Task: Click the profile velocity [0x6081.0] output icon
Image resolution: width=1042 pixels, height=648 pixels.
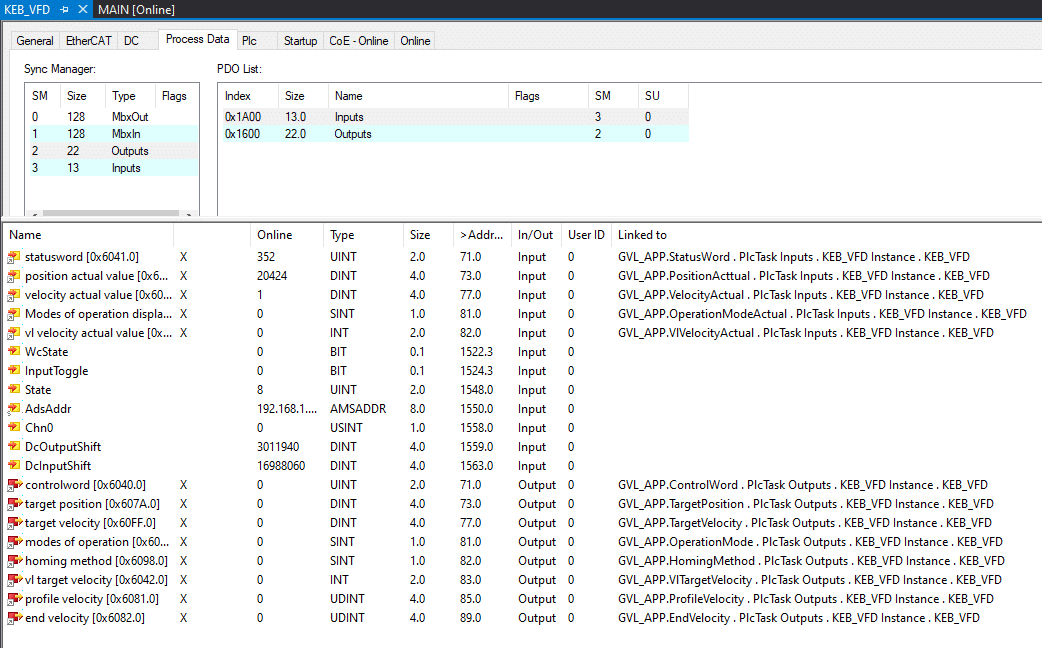Action: pos(15,599)
